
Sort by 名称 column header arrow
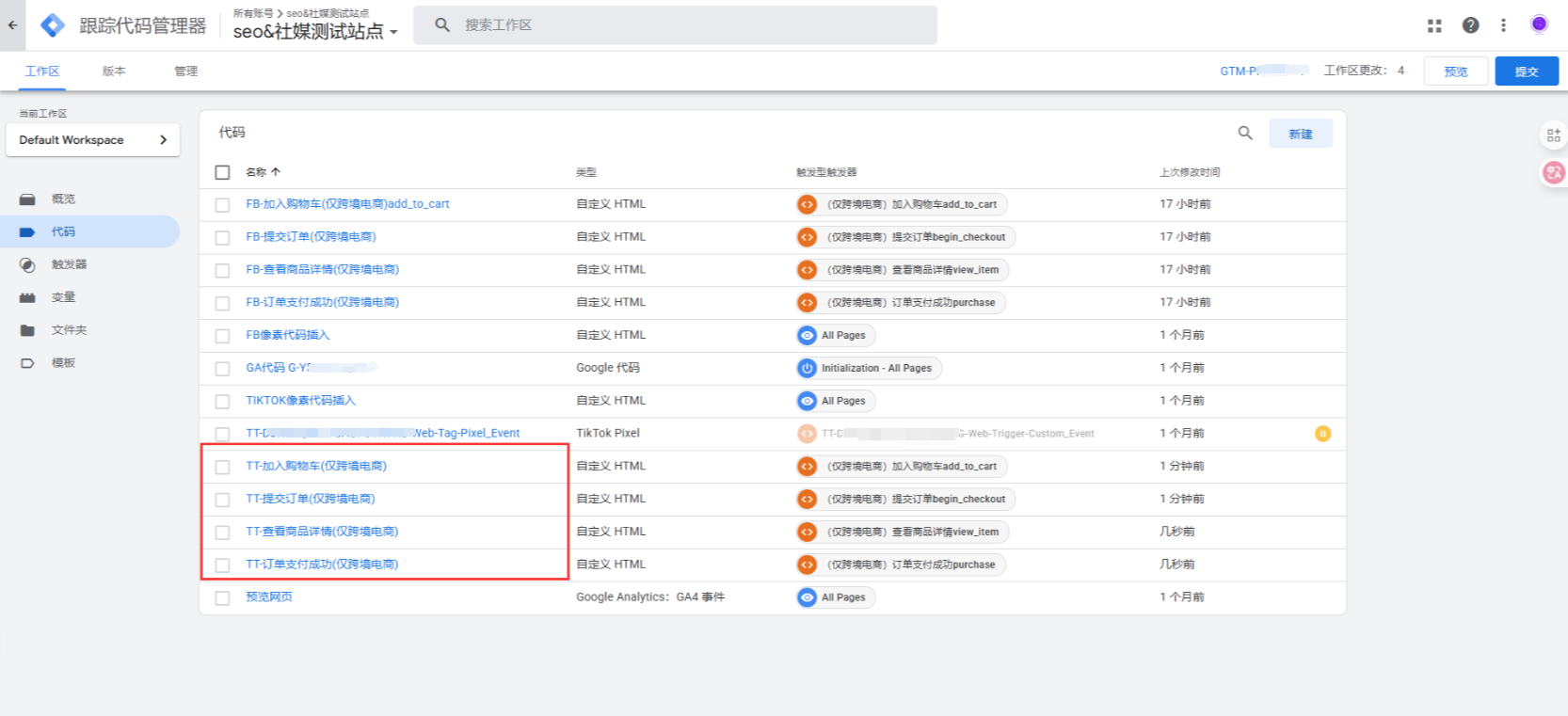276,172
